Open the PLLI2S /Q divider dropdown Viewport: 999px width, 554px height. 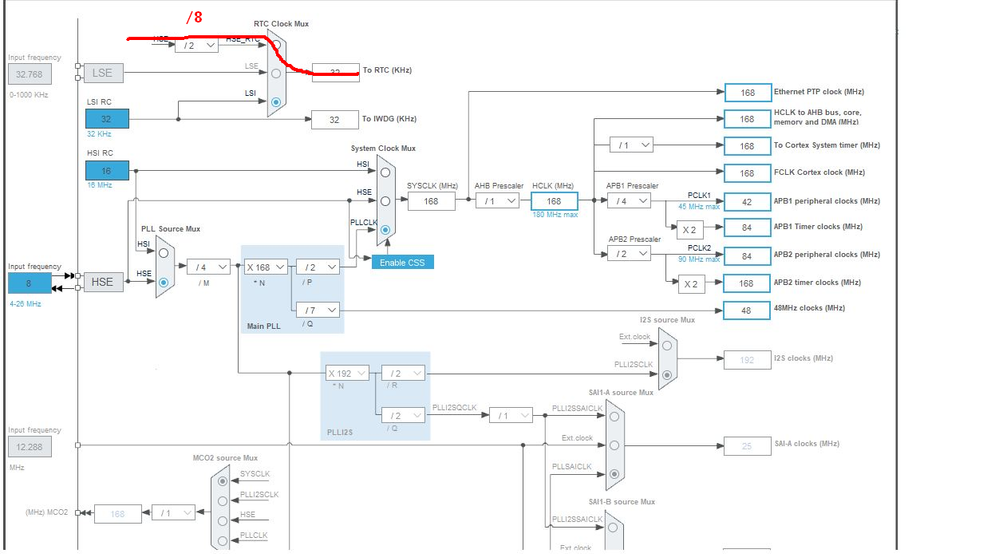[403, 415]
